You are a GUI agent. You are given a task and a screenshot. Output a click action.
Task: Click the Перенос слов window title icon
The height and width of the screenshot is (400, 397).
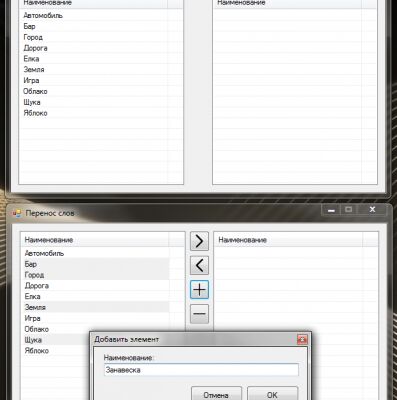coord(17,213)
